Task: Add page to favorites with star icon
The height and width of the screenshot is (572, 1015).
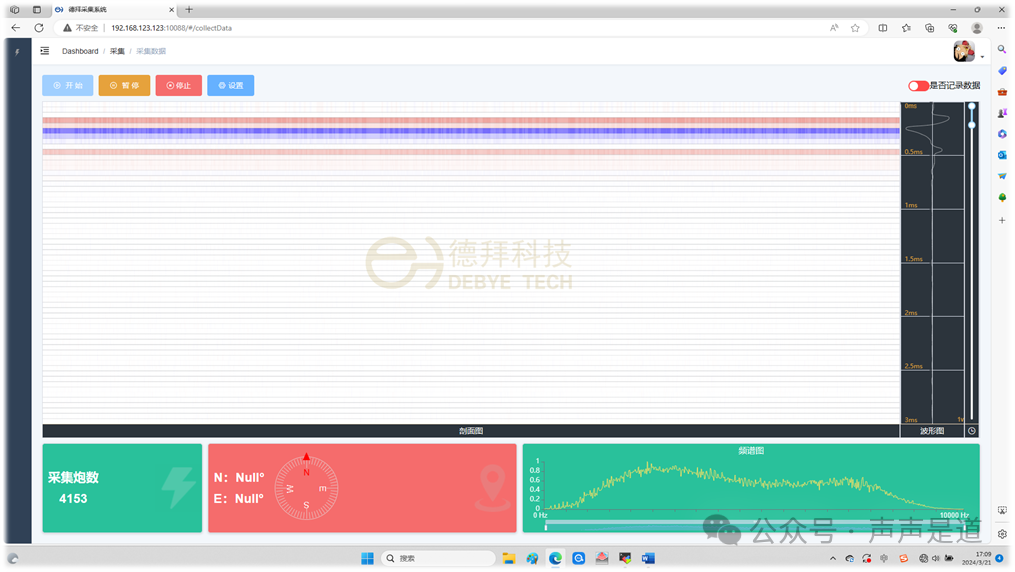Action: coord(855,28)
